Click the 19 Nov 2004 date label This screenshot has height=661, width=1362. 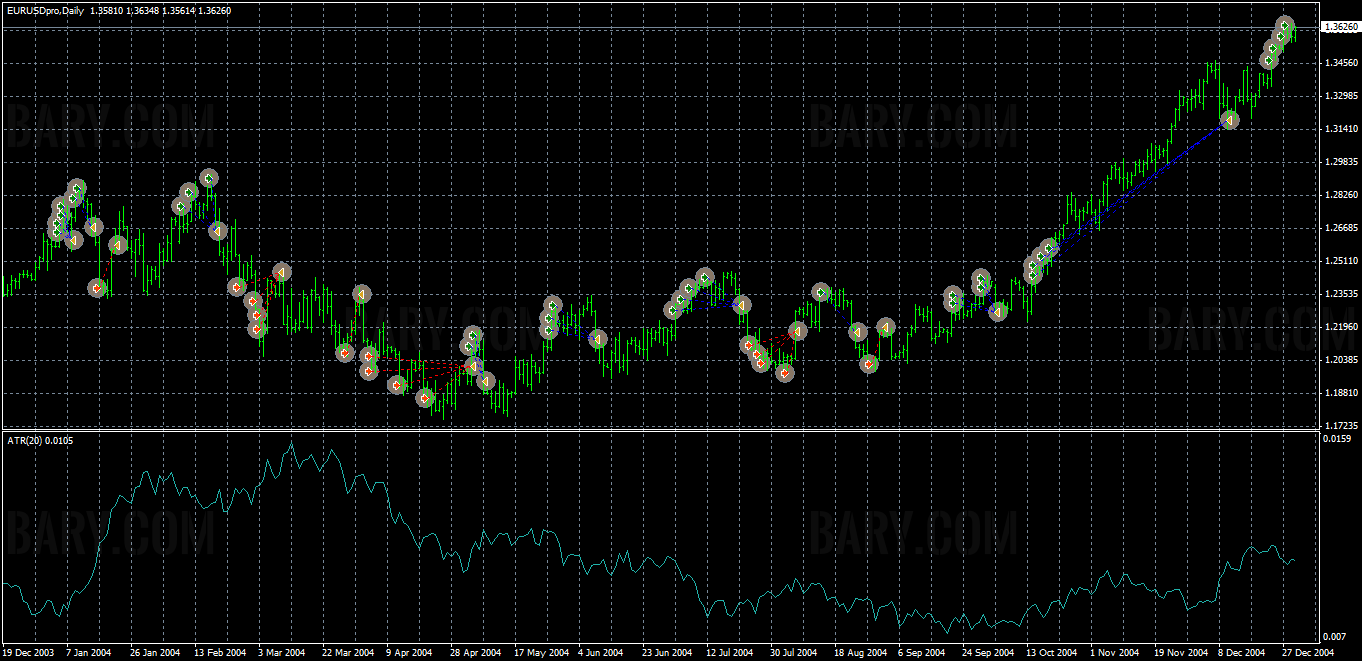pos(1179,652)
